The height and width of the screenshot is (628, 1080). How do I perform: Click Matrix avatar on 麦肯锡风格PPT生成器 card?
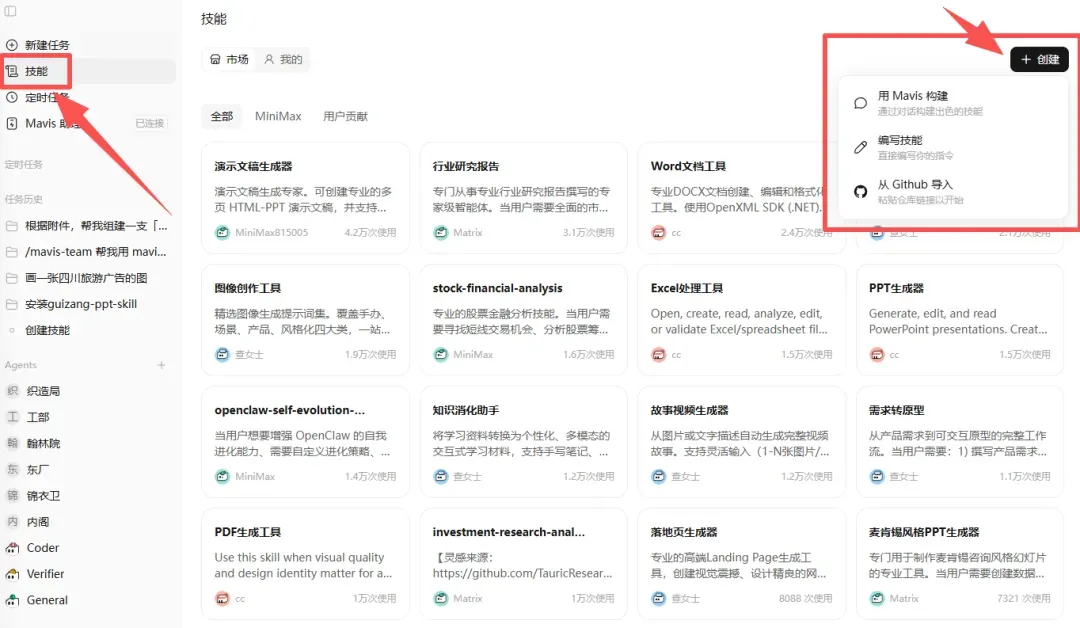point(877,598)
